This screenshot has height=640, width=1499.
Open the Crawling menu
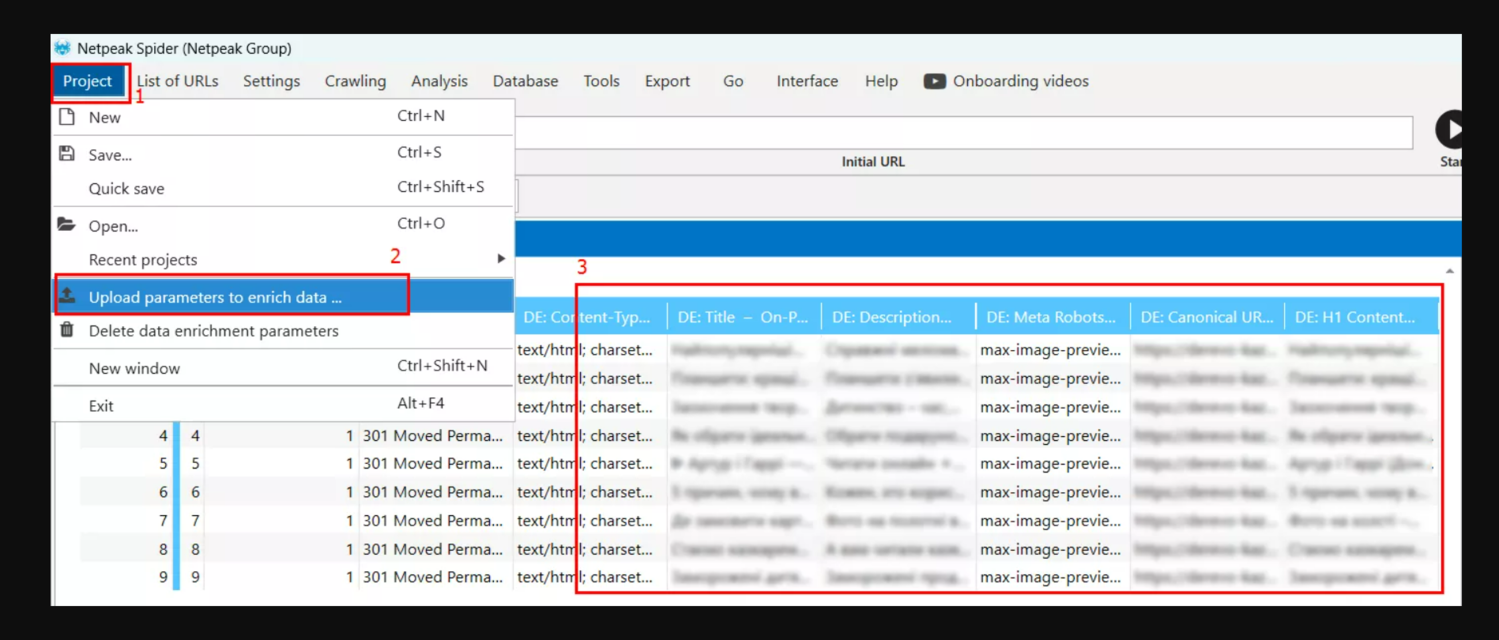tap(355, 81)
